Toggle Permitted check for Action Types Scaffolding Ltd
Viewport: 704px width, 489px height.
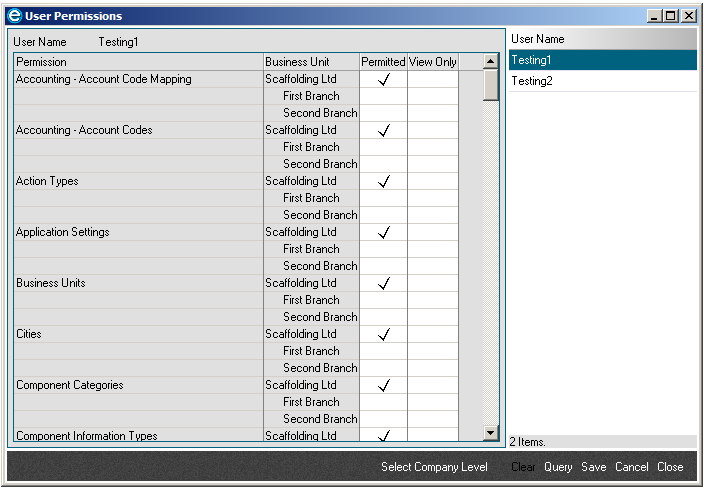click(x=383, y=182)
